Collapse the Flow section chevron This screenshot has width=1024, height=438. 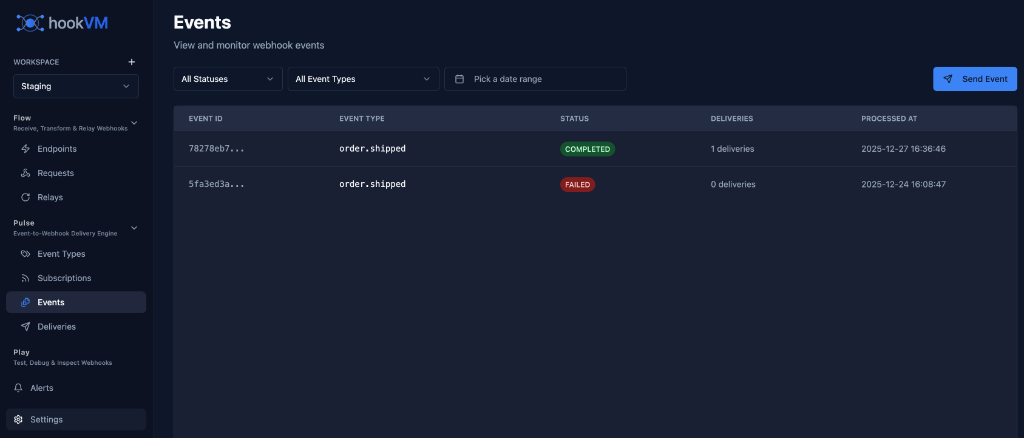click(135, 123)
